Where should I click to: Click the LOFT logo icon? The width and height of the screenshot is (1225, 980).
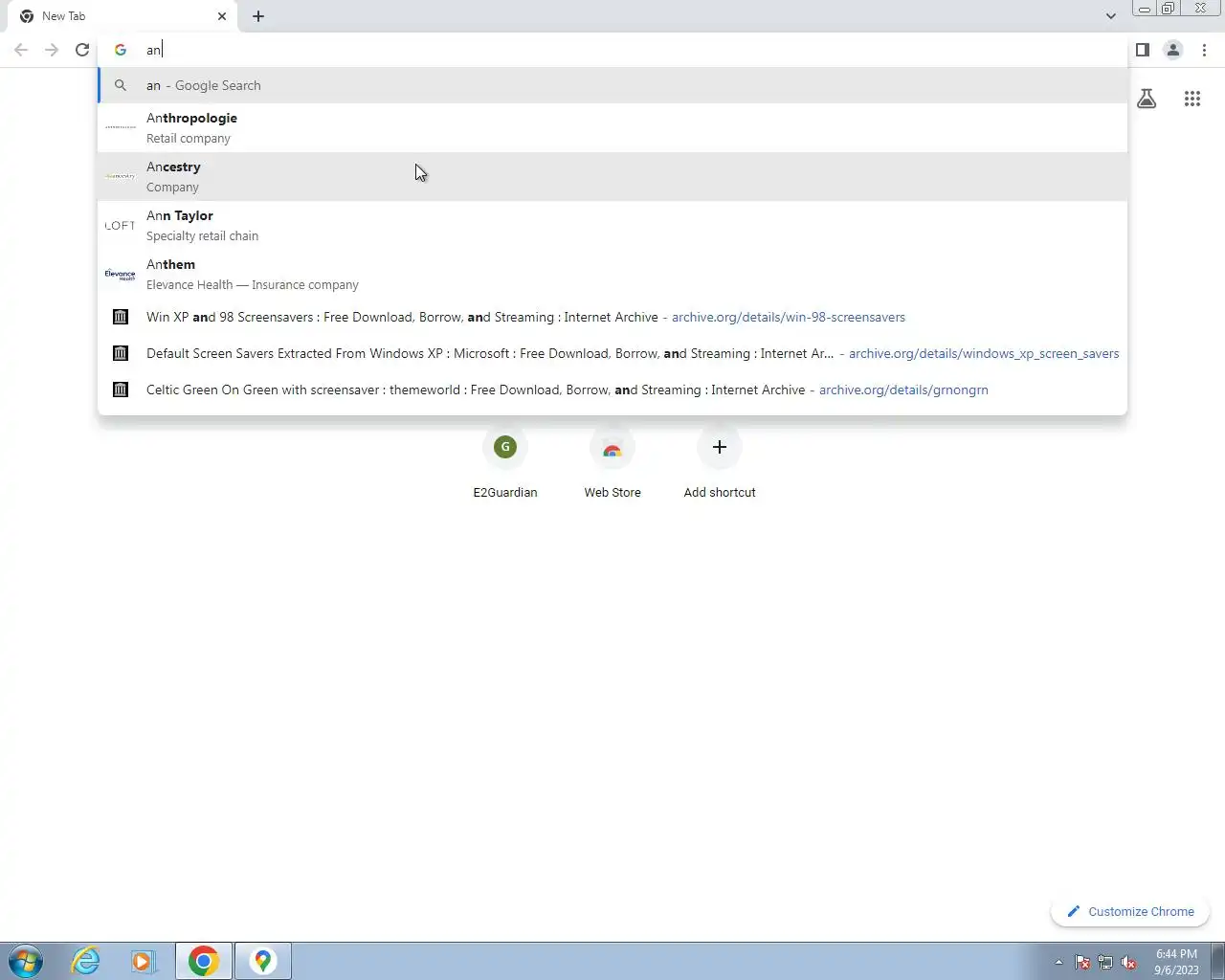tap(121, 226)
